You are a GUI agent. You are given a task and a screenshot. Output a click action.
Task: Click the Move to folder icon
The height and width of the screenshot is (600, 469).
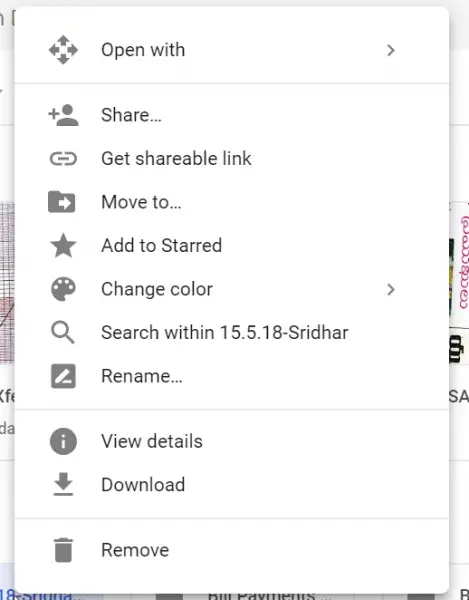pos(62,202)
